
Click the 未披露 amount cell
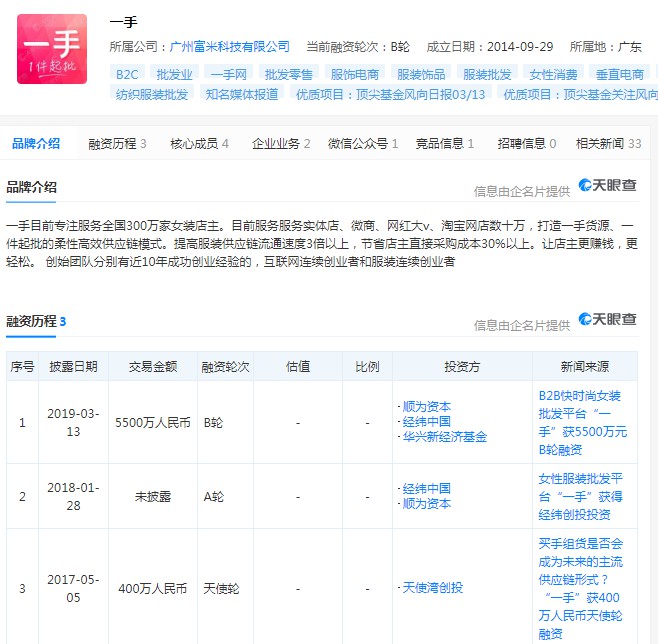pos(153,496)
